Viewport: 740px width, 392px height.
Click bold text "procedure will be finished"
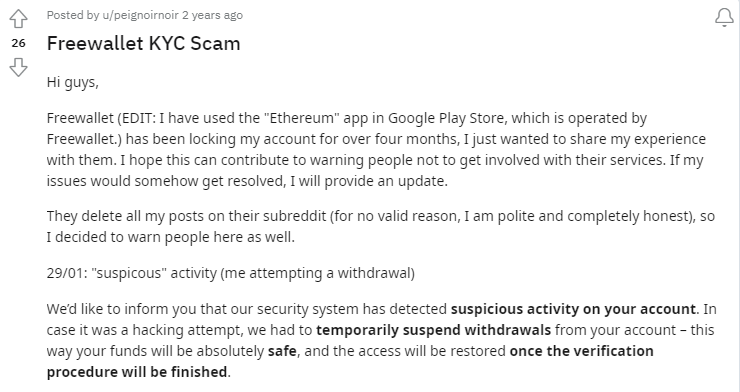click(x=137, y=372)
